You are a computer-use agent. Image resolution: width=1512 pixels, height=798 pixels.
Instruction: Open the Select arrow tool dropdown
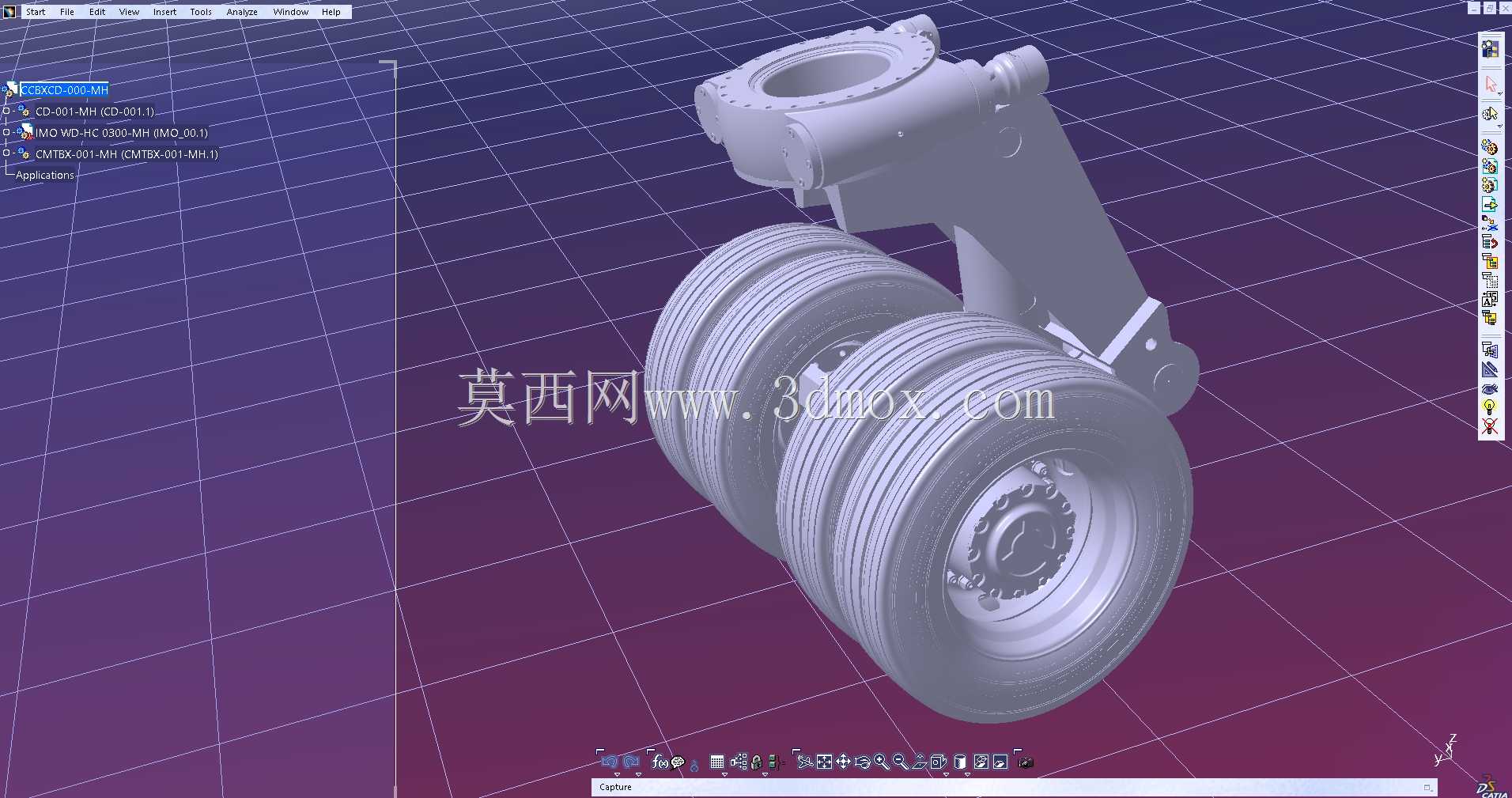click(1499, 94)
